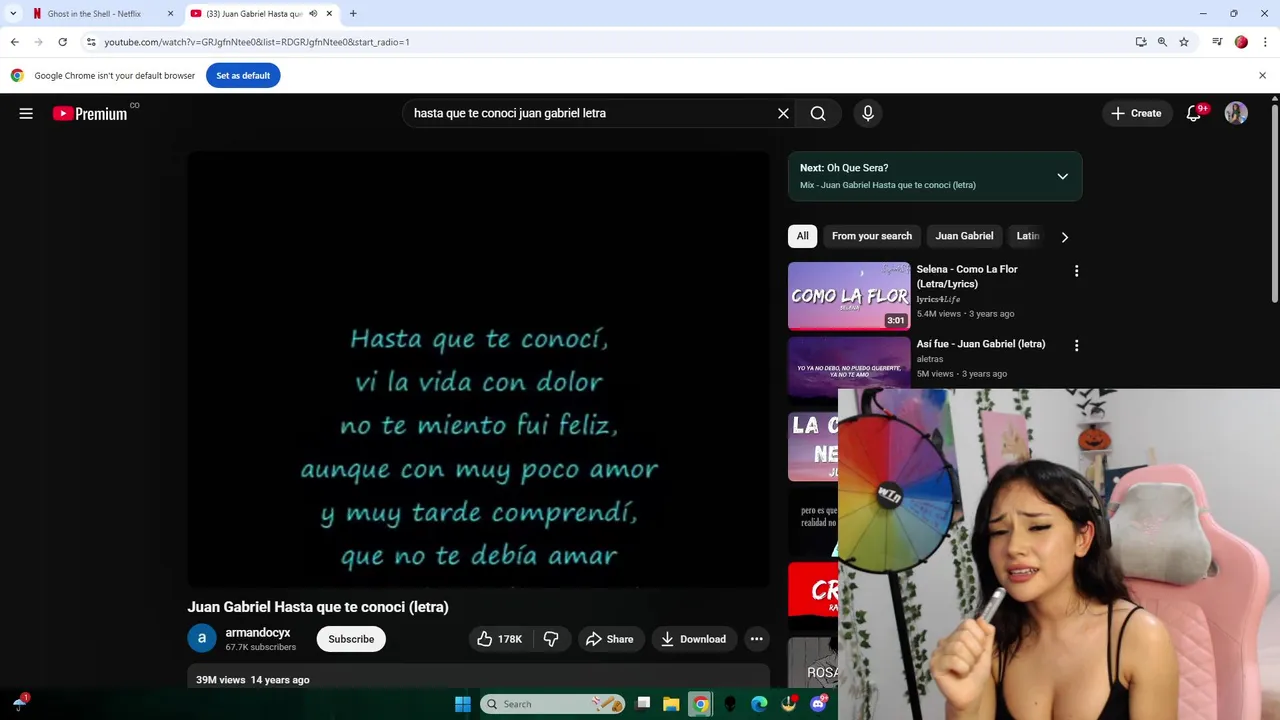Select the From your search chip
1280x720 pixels.
point(872,236)
